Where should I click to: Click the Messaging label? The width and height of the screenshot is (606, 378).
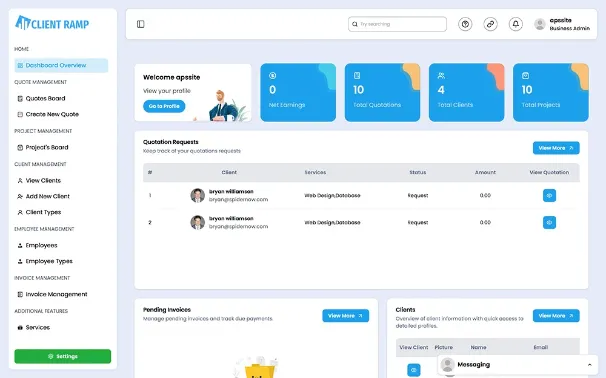pos(473,364)
